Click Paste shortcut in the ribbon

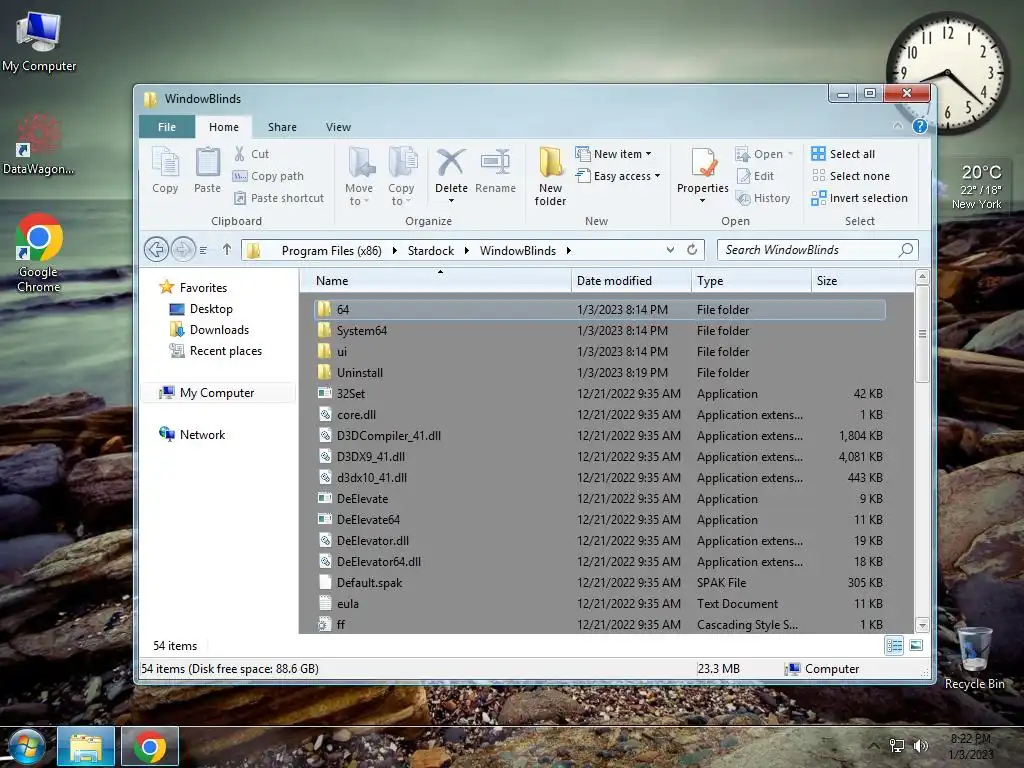(279, 198)
